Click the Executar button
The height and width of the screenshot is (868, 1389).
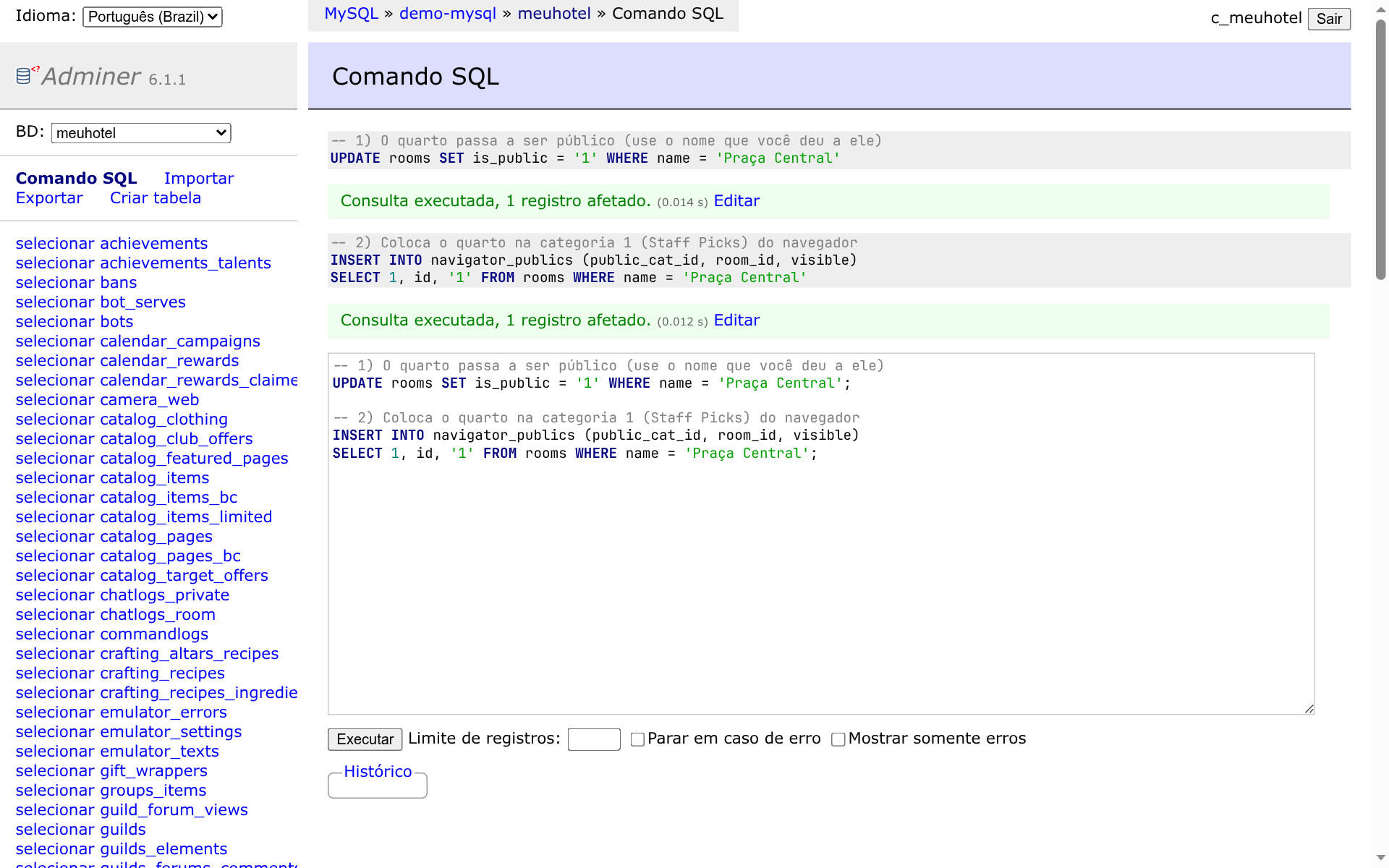pos(365,739)
